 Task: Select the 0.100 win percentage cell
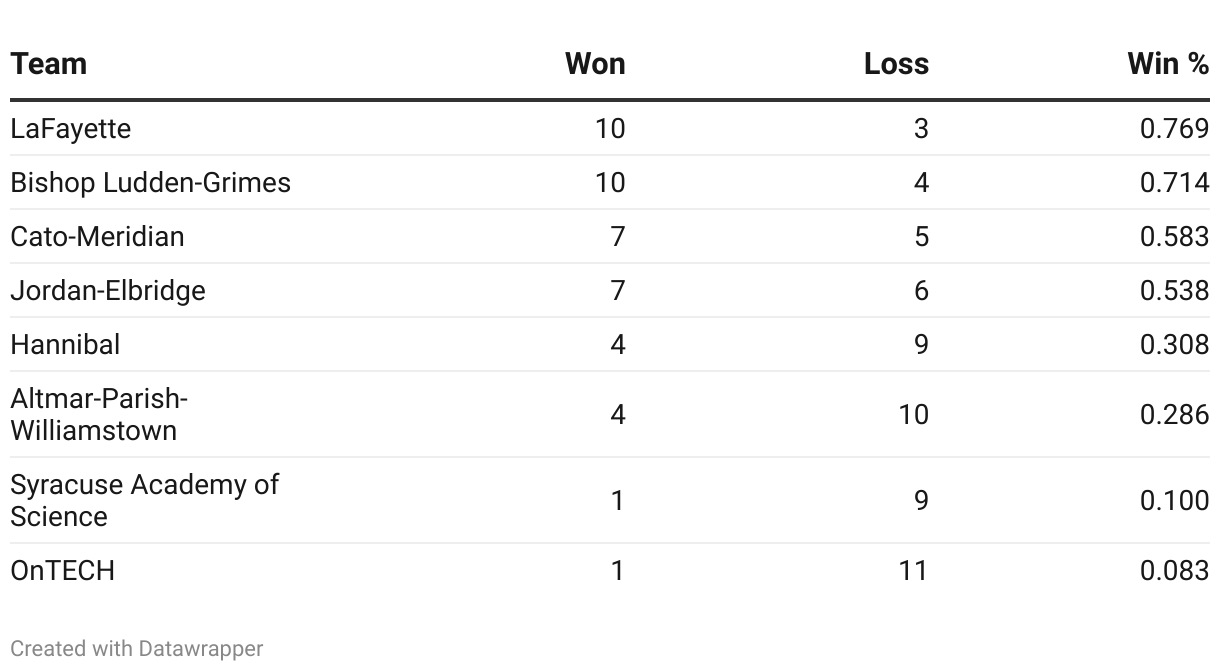[1175, 501]
